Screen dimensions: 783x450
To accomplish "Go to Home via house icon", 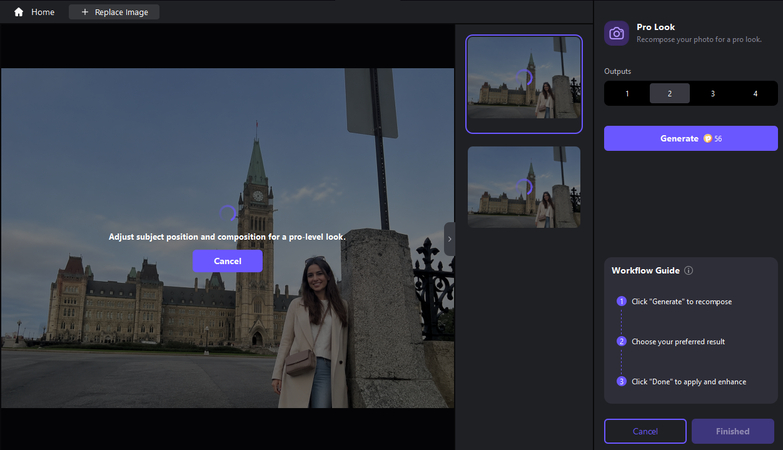I will [18, 12].
